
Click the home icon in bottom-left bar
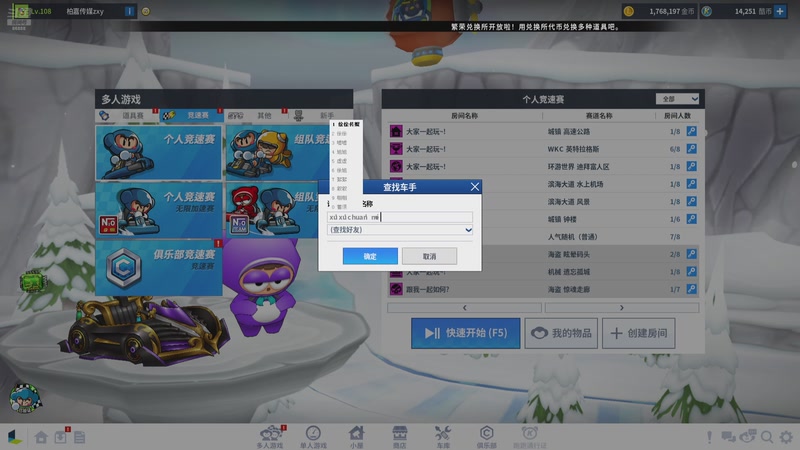click(41, 437)
